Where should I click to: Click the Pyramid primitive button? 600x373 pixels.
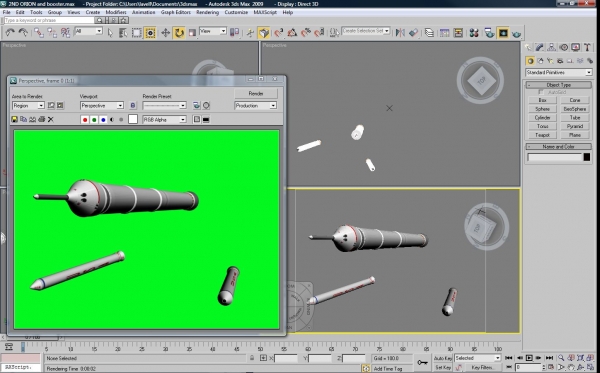coord(575,126)
